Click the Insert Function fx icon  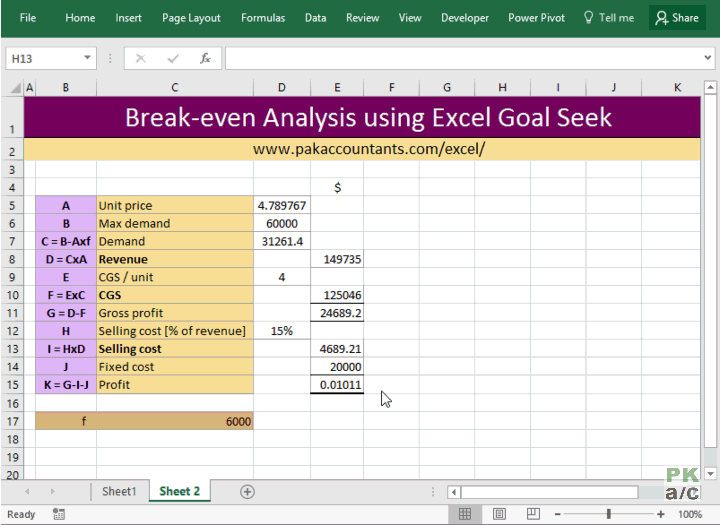click(205, 58)
